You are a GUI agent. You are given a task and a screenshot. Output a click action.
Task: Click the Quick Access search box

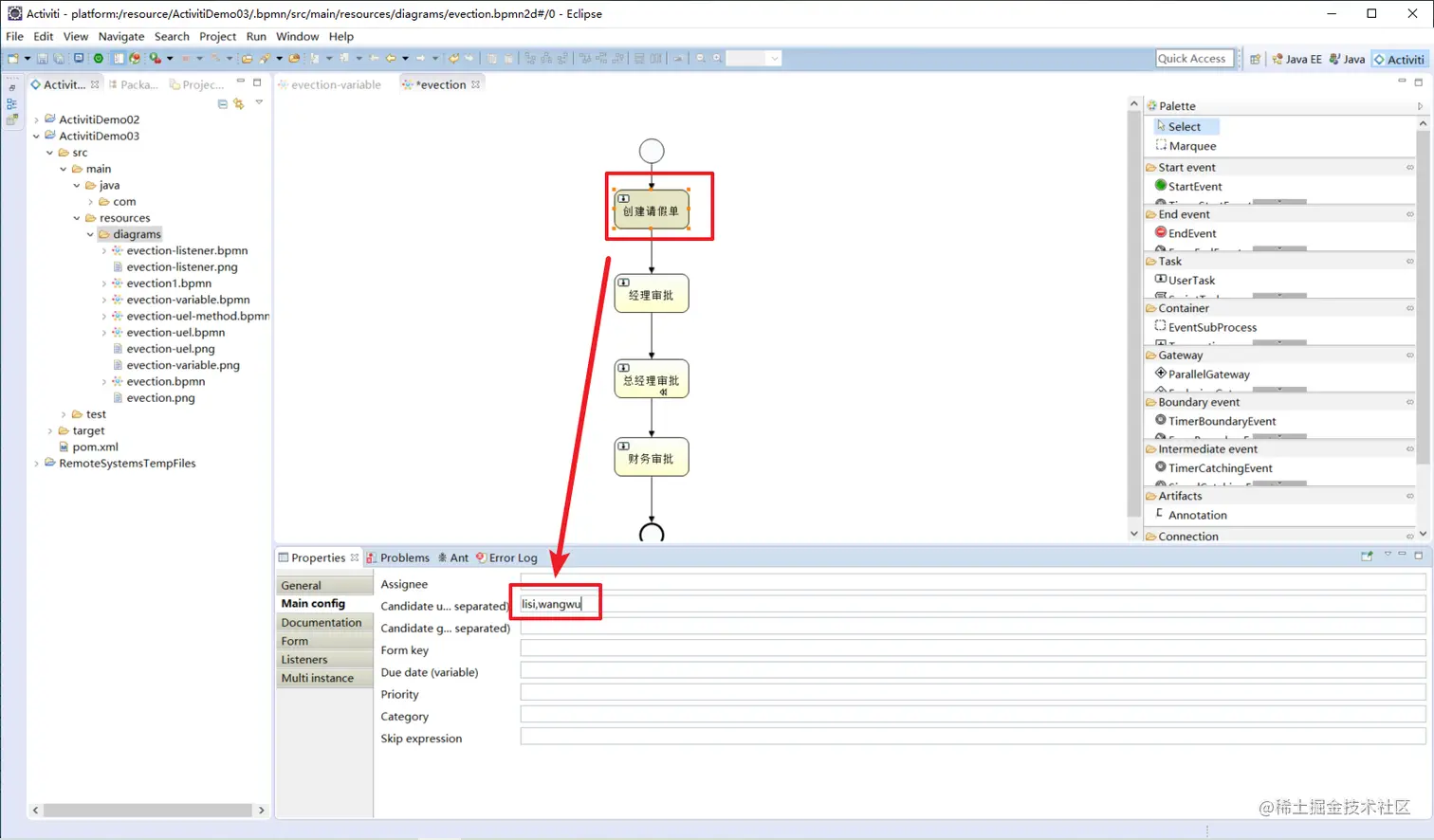pos(1195,59)
